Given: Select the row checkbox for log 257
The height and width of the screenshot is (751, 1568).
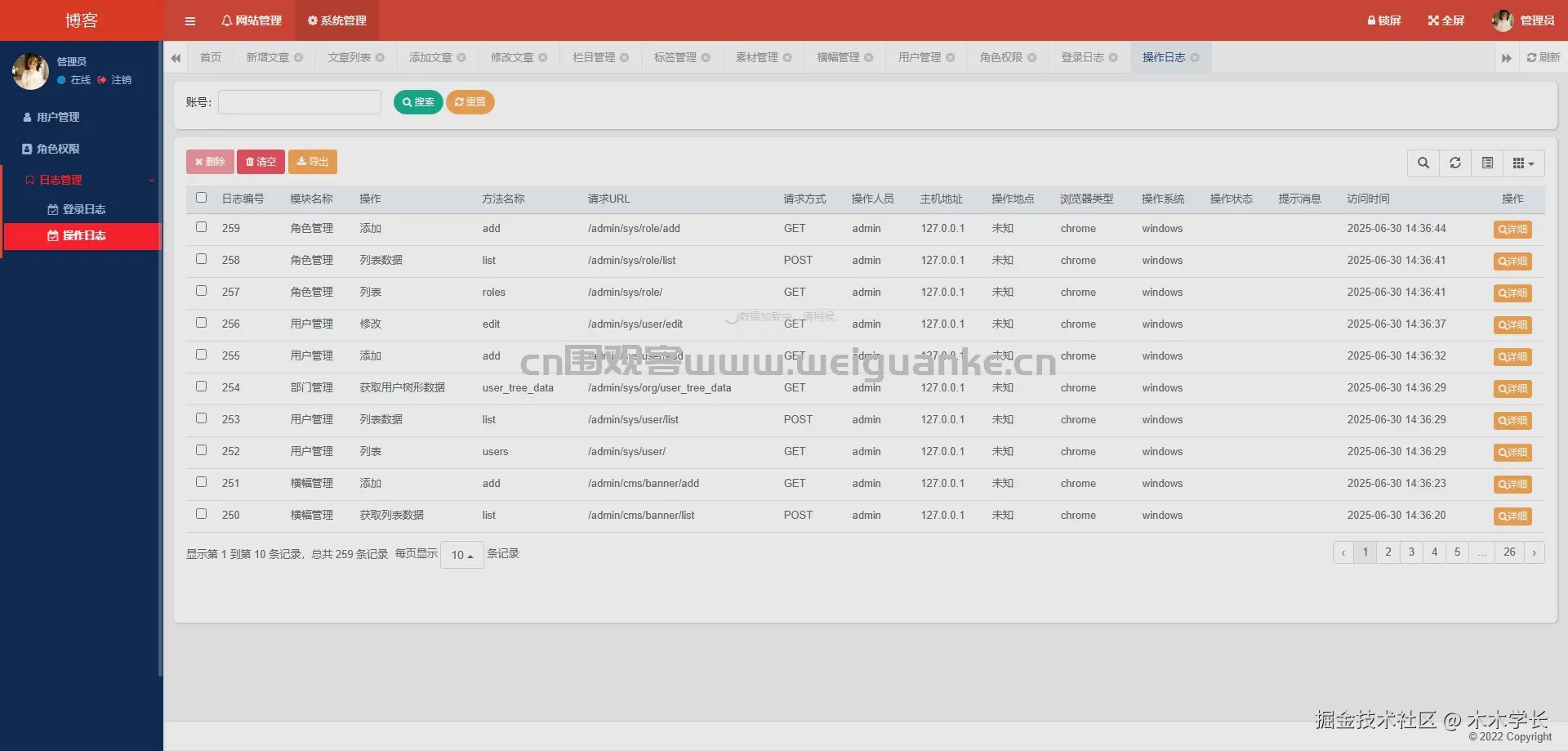Looking at the screenshot, I should 202,291.
